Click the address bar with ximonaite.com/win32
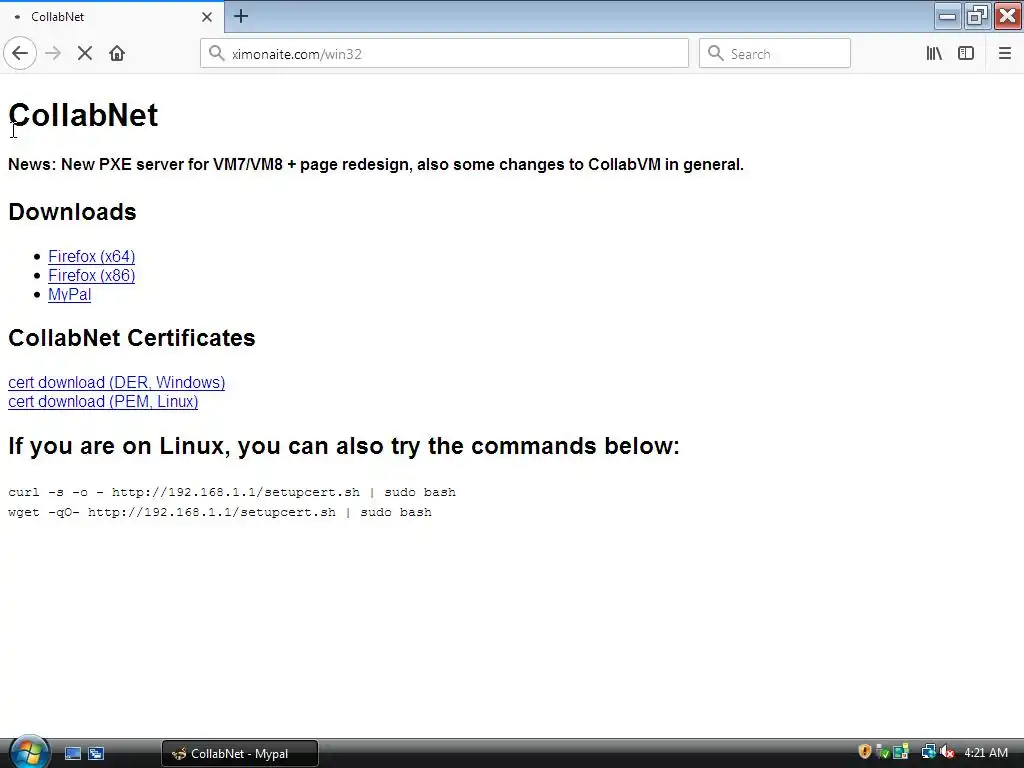 (444, 54)
